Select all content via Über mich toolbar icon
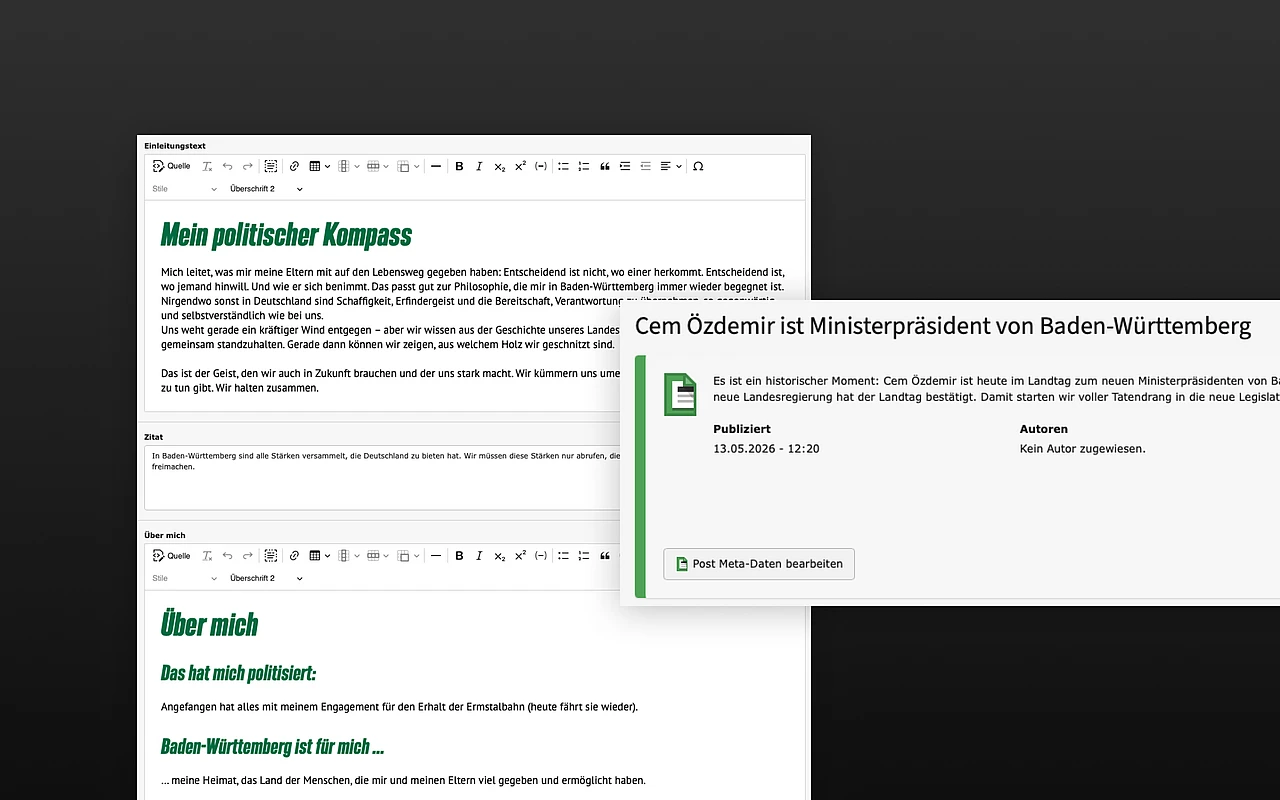The width and height of the screenshot is (1280, 800). (x=270, y=555)
